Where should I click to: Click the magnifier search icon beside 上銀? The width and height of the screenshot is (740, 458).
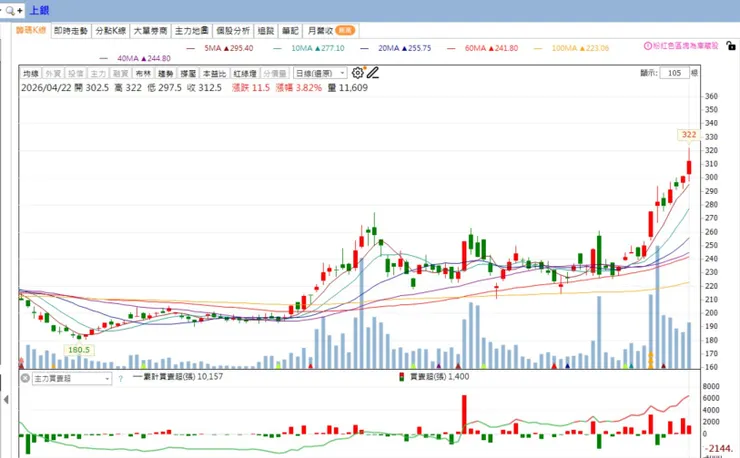point(10,10)
